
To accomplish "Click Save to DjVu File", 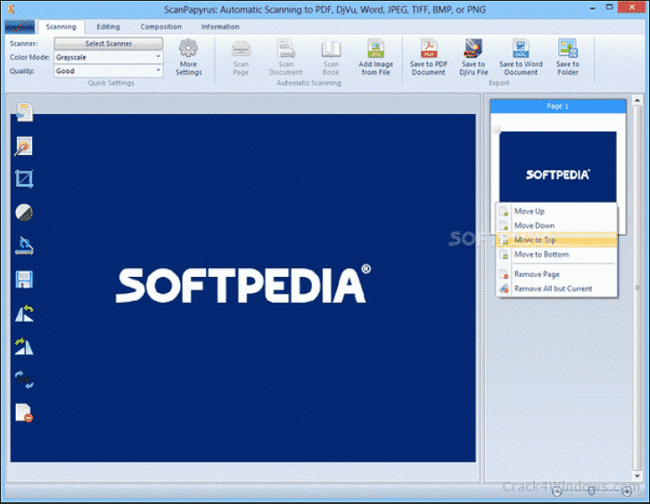I will coord(473,57).
